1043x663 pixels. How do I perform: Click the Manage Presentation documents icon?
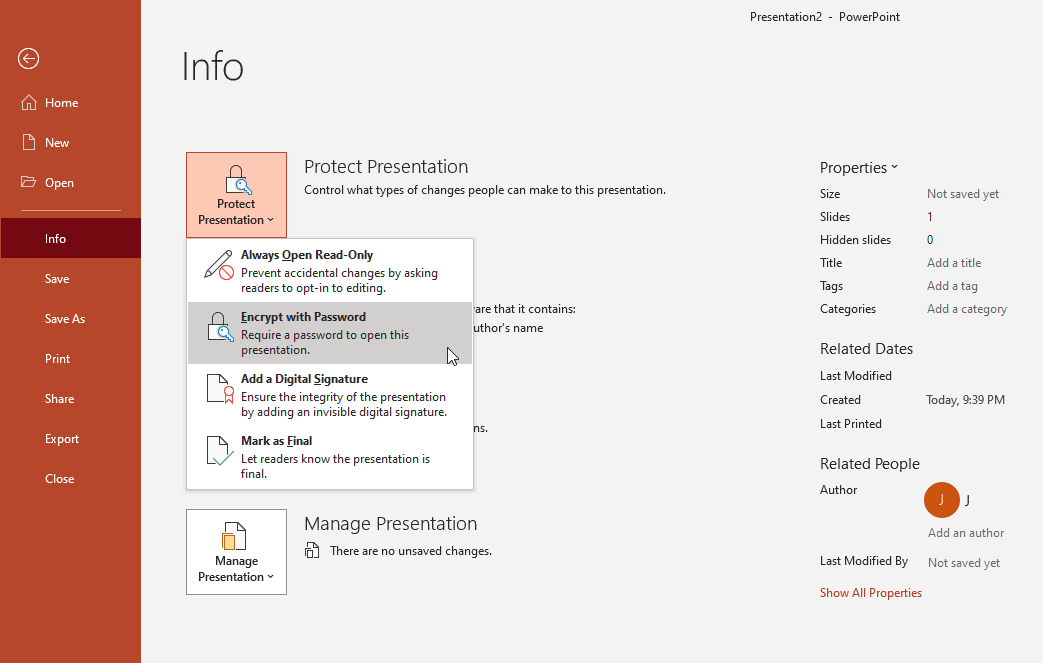coord(234,536)
